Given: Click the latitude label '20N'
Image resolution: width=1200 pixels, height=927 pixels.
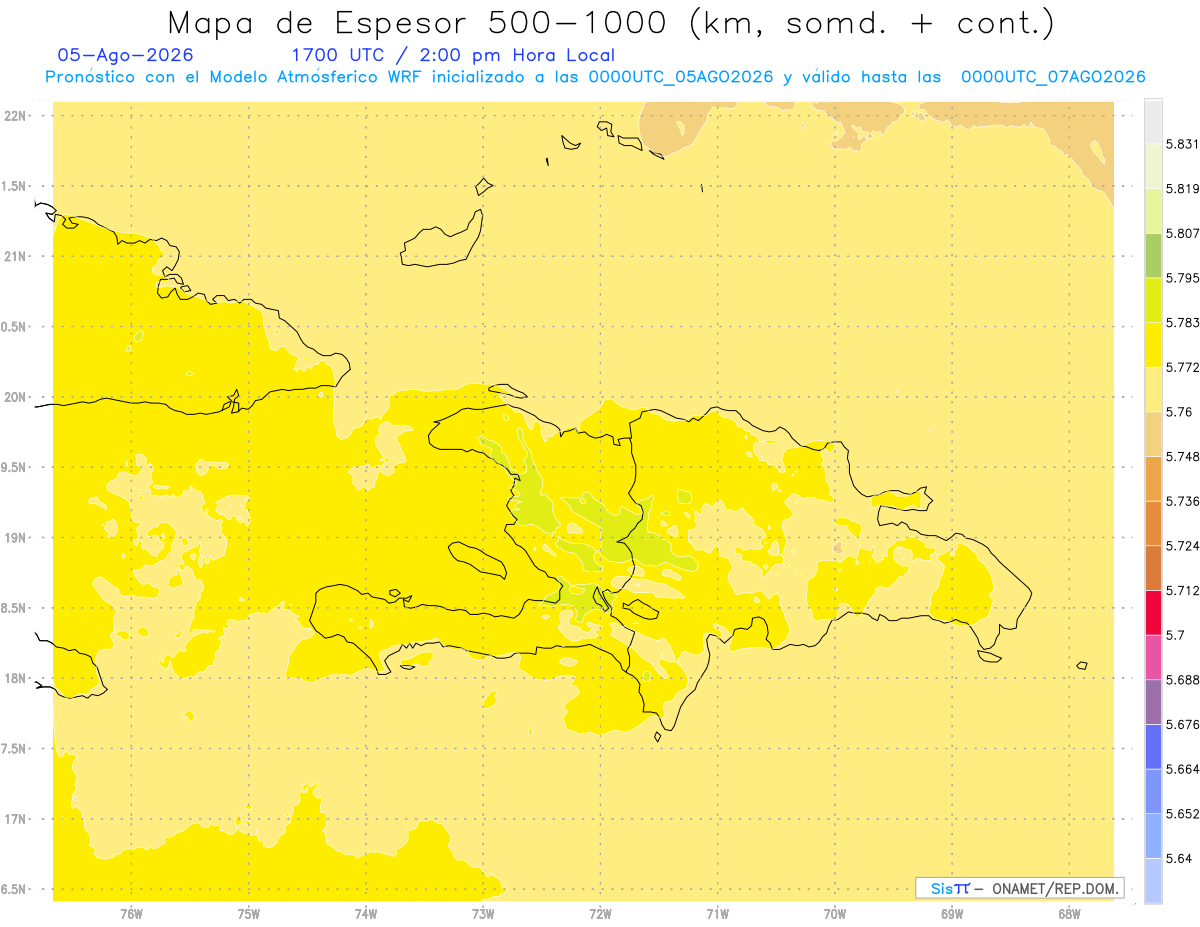Looking at the screenshot, I should [15, 397].
